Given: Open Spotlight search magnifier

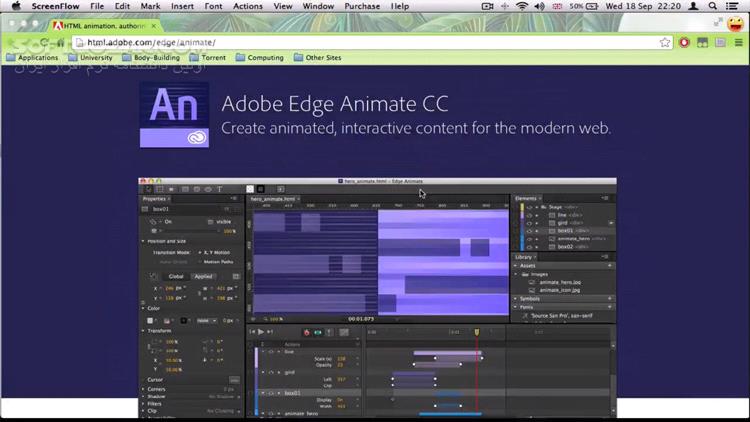Looking at the screenshot, I should coord(713,6).
